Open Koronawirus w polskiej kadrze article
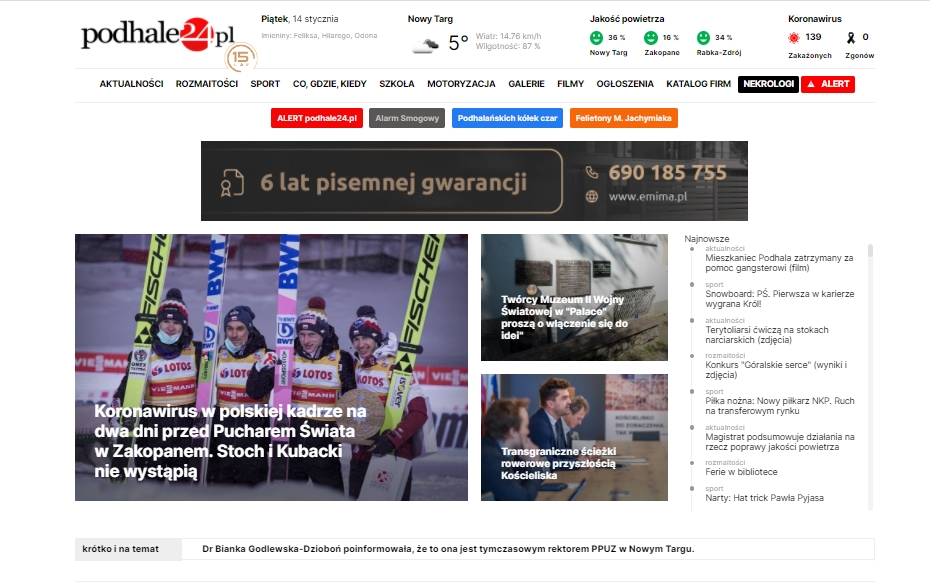Screen dimensions: 930x584 tap(271, 367)
